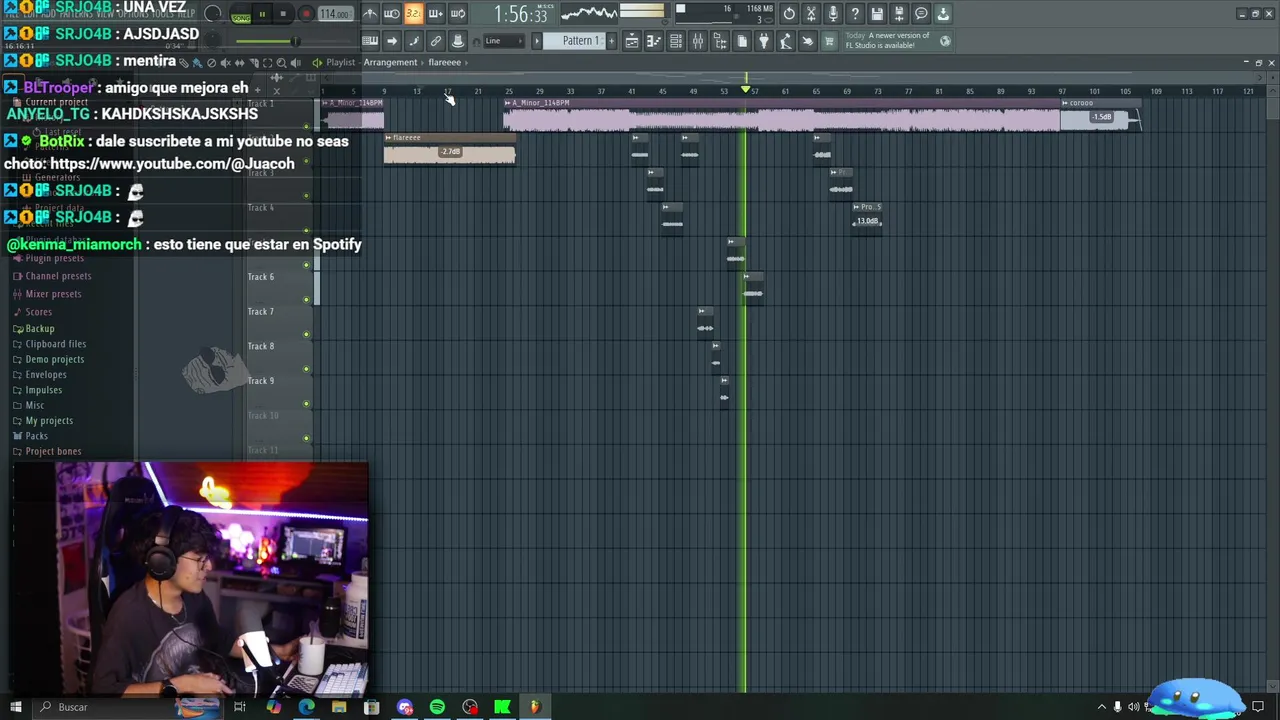The image size is (1280, 720).
Task: Open help with the question mark icon
Action: (855, 14)
